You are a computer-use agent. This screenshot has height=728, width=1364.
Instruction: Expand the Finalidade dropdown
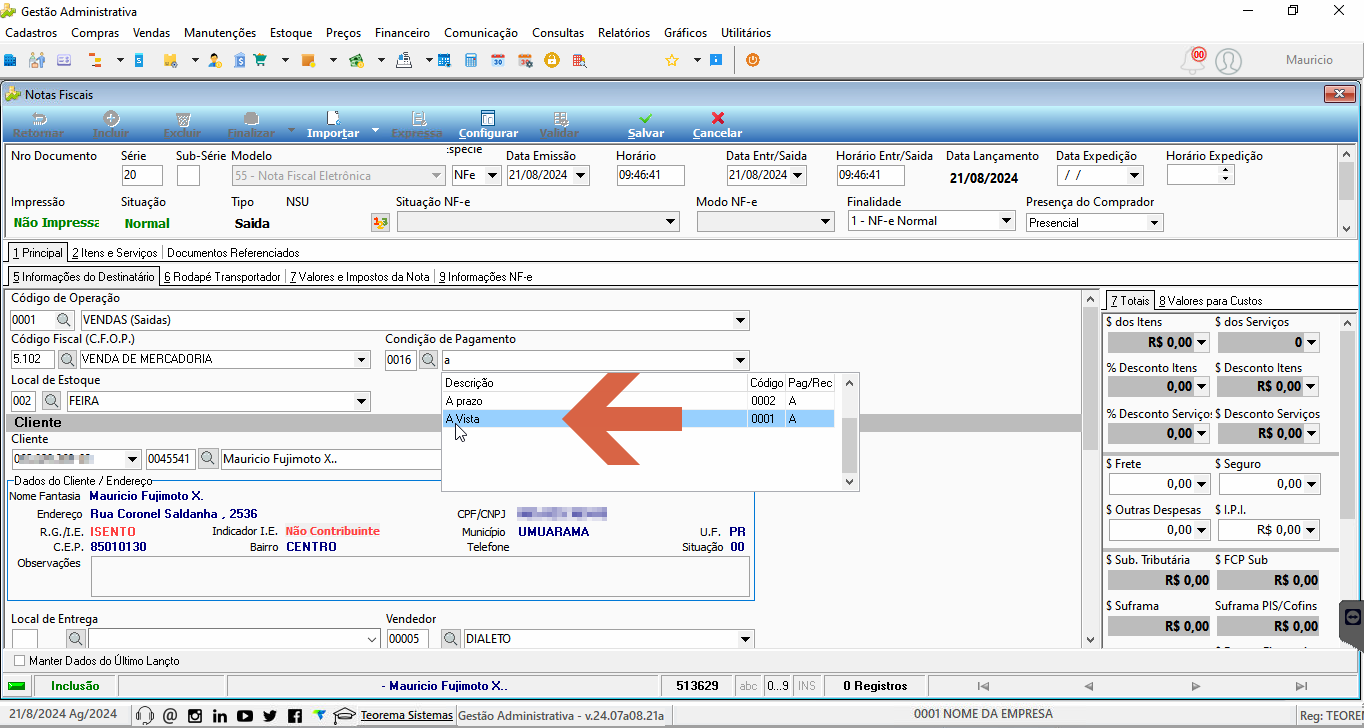coord(1006,221)
